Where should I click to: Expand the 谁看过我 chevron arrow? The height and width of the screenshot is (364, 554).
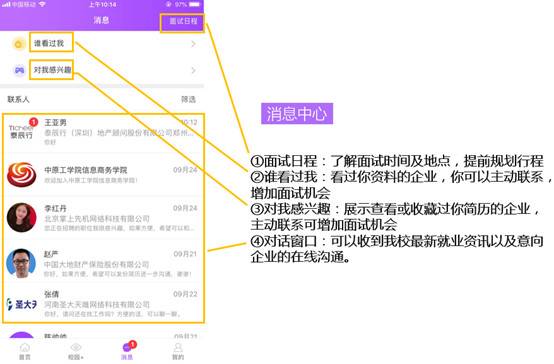pos(193,44)
